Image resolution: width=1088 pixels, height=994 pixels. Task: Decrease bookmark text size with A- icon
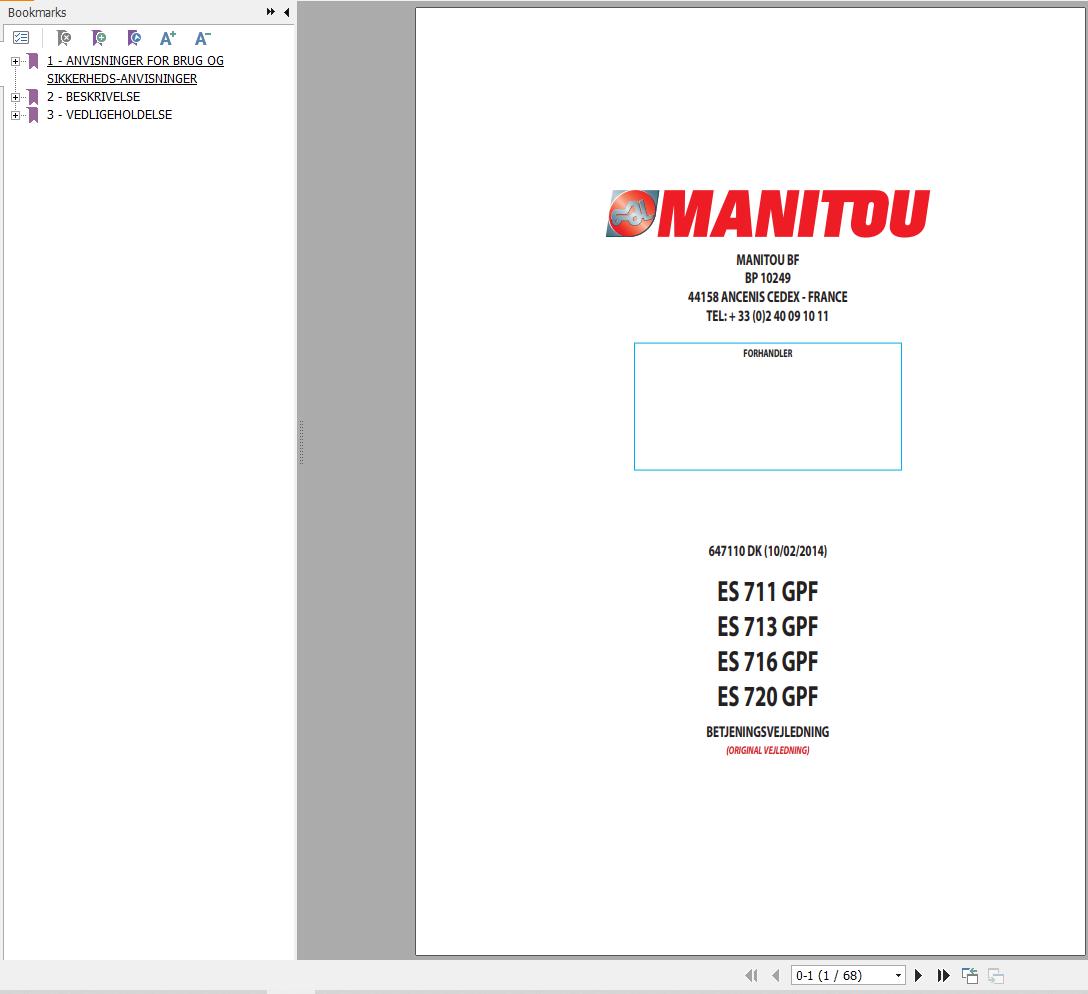(x=203, y=38)
